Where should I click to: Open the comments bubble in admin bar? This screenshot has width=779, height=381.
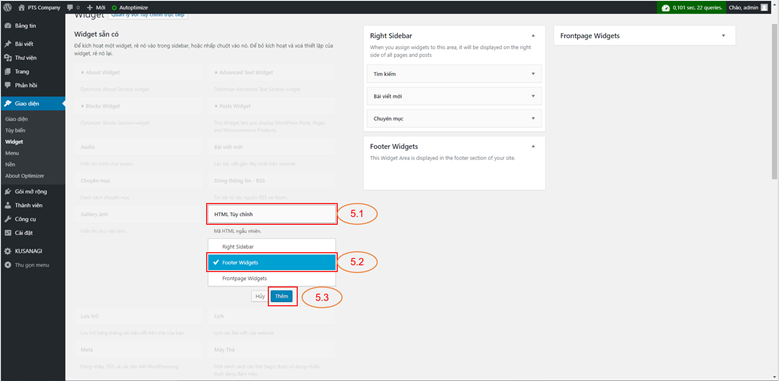pos(73,7)
